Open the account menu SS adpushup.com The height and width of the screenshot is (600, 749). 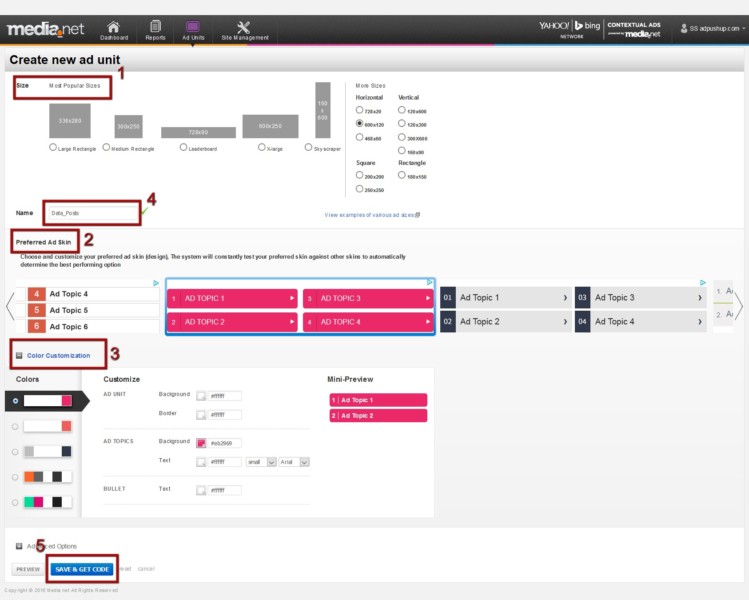point(712,29)
